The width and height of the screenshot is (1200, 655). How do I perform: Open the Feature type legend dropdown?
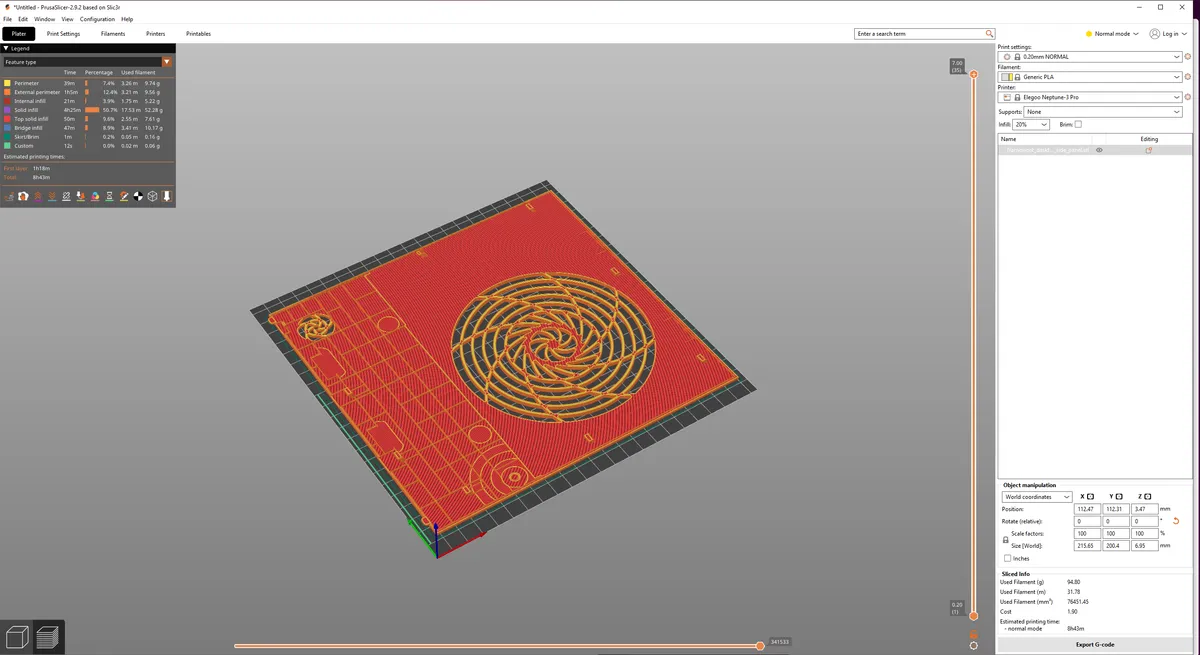tap(167, 62)
